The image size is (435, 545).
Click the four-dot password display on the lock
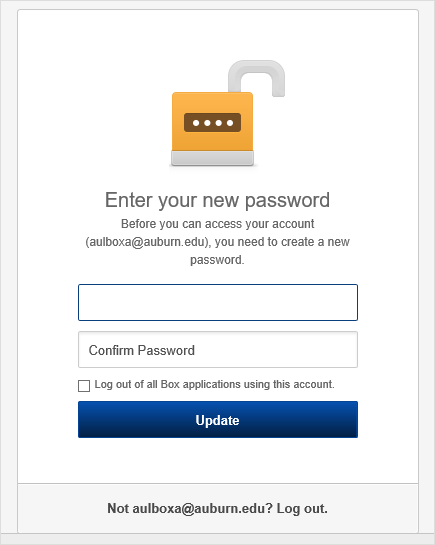click(212, 122)
